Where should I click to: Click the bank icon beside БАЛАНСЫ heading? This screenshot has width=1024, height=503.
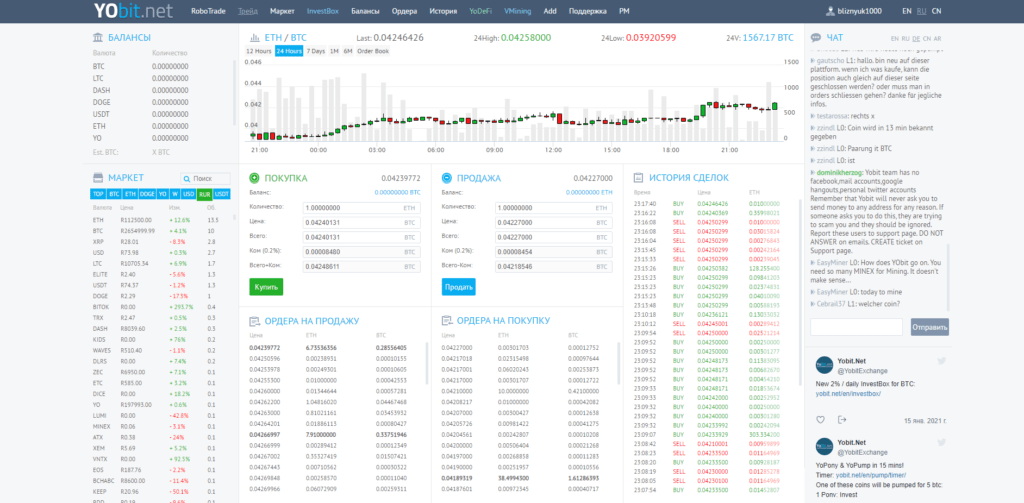(x=97, y=37)
